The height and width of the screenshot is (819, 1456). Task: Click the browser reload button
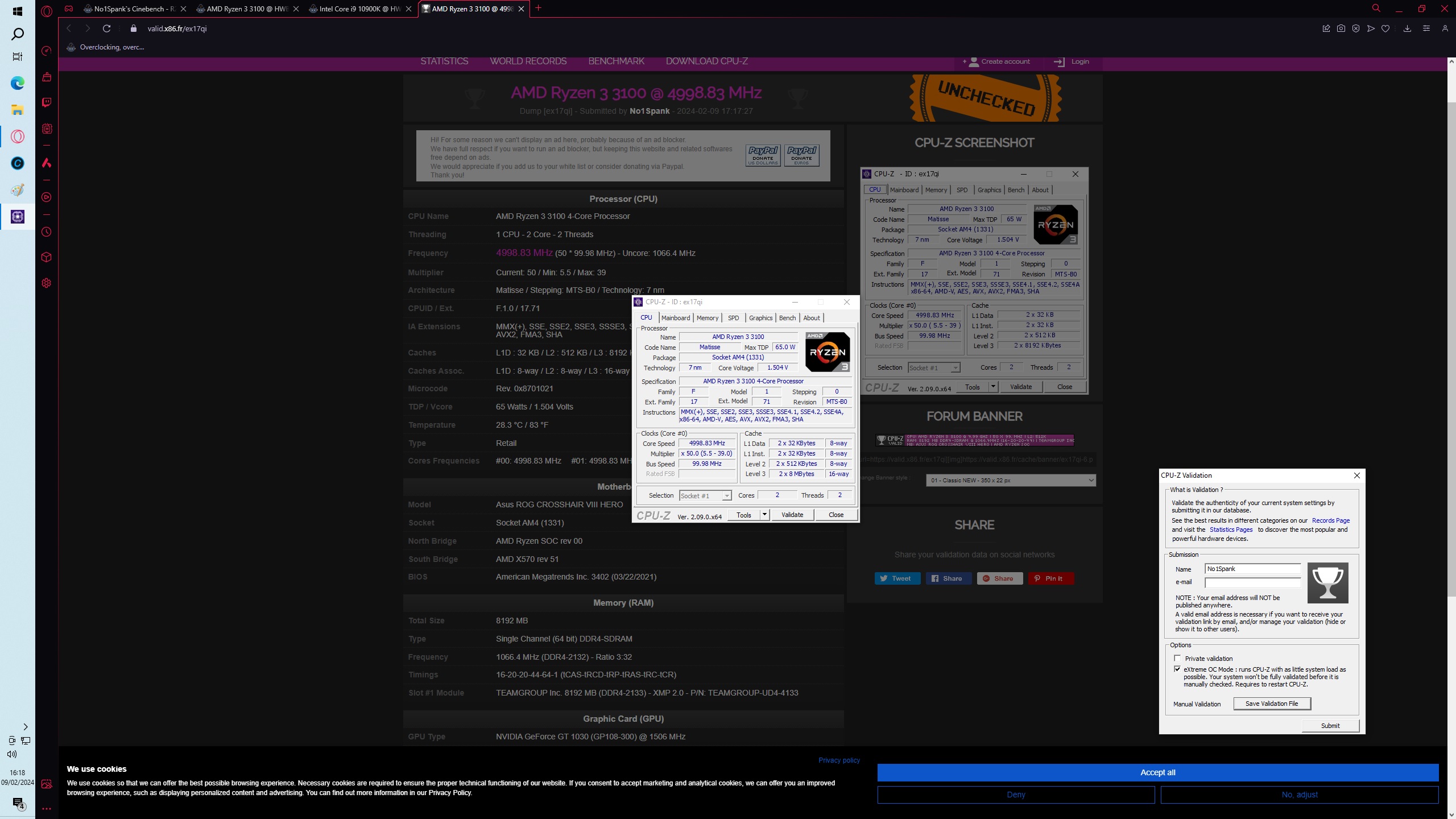pyautogui.click(x=106, y=28)
